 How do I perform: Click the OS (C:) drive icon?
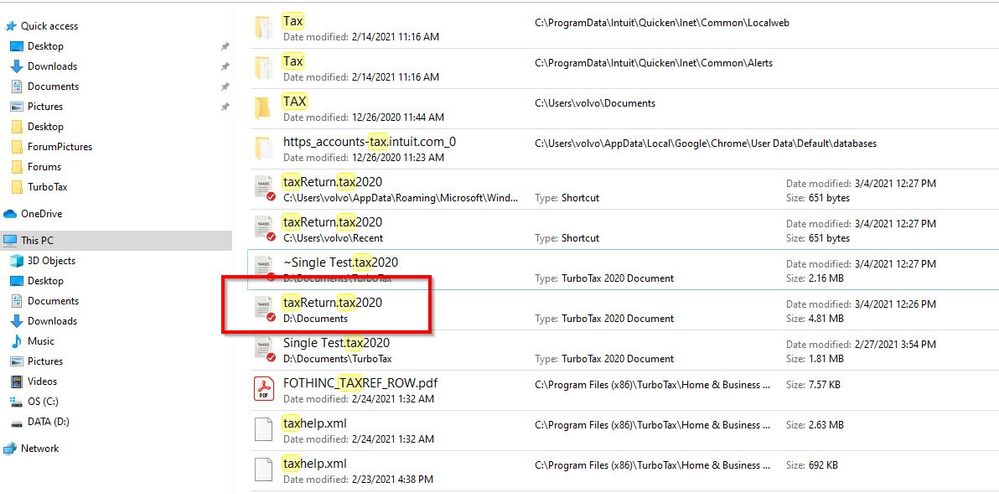coord(17,402)
